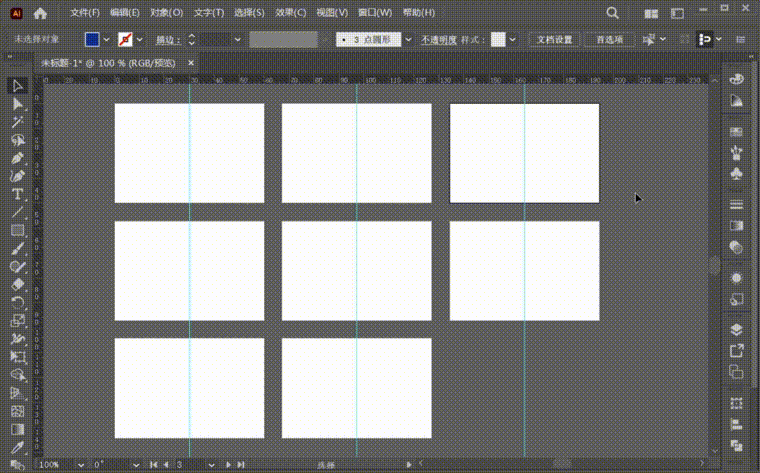Open the Pathfinder panel icon
760x473 pixels.
pyautogui.click(x=736, y=445)
